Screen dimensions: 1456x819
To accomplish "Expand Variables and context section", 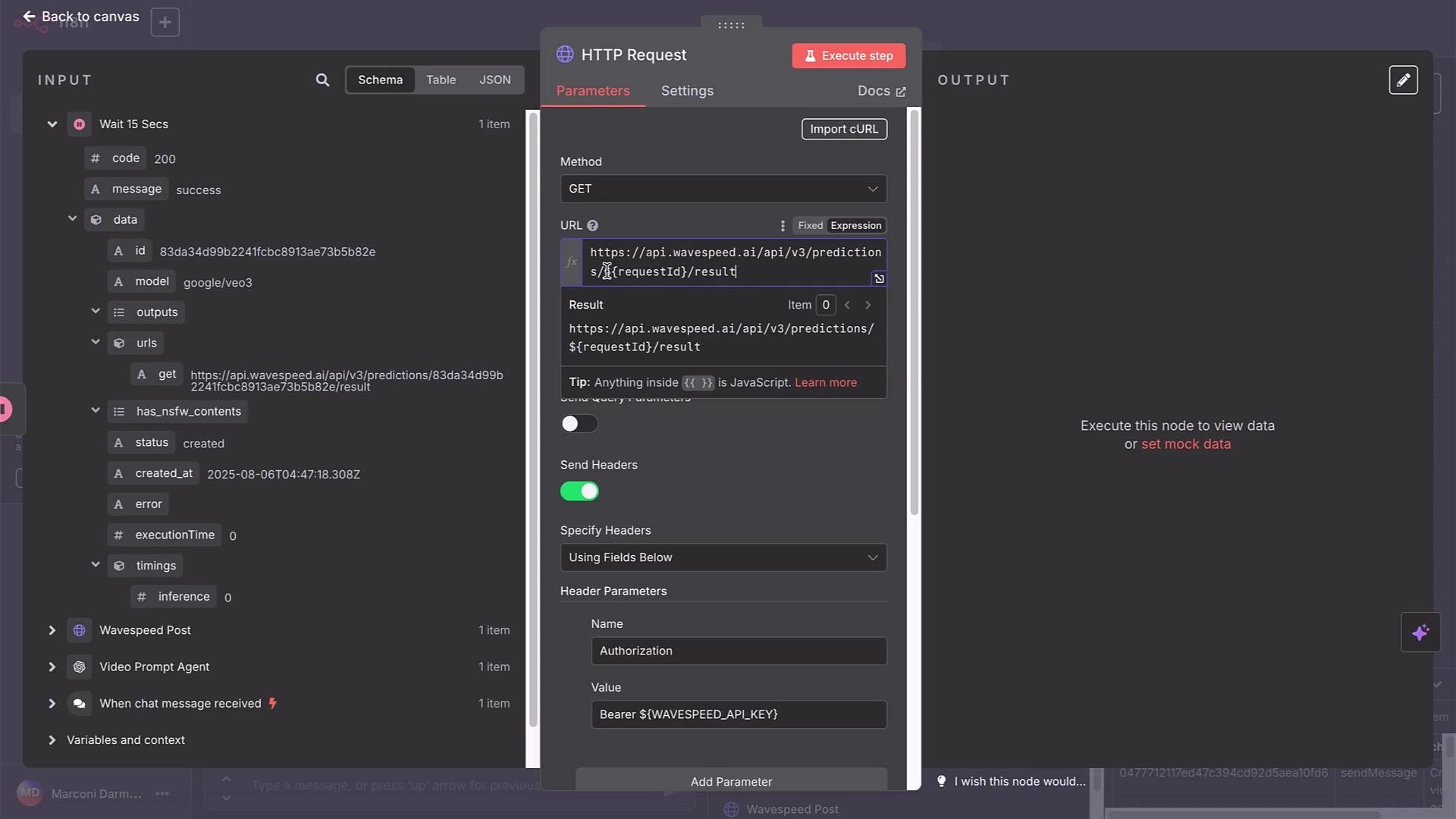I will click(x=52, y=740).
